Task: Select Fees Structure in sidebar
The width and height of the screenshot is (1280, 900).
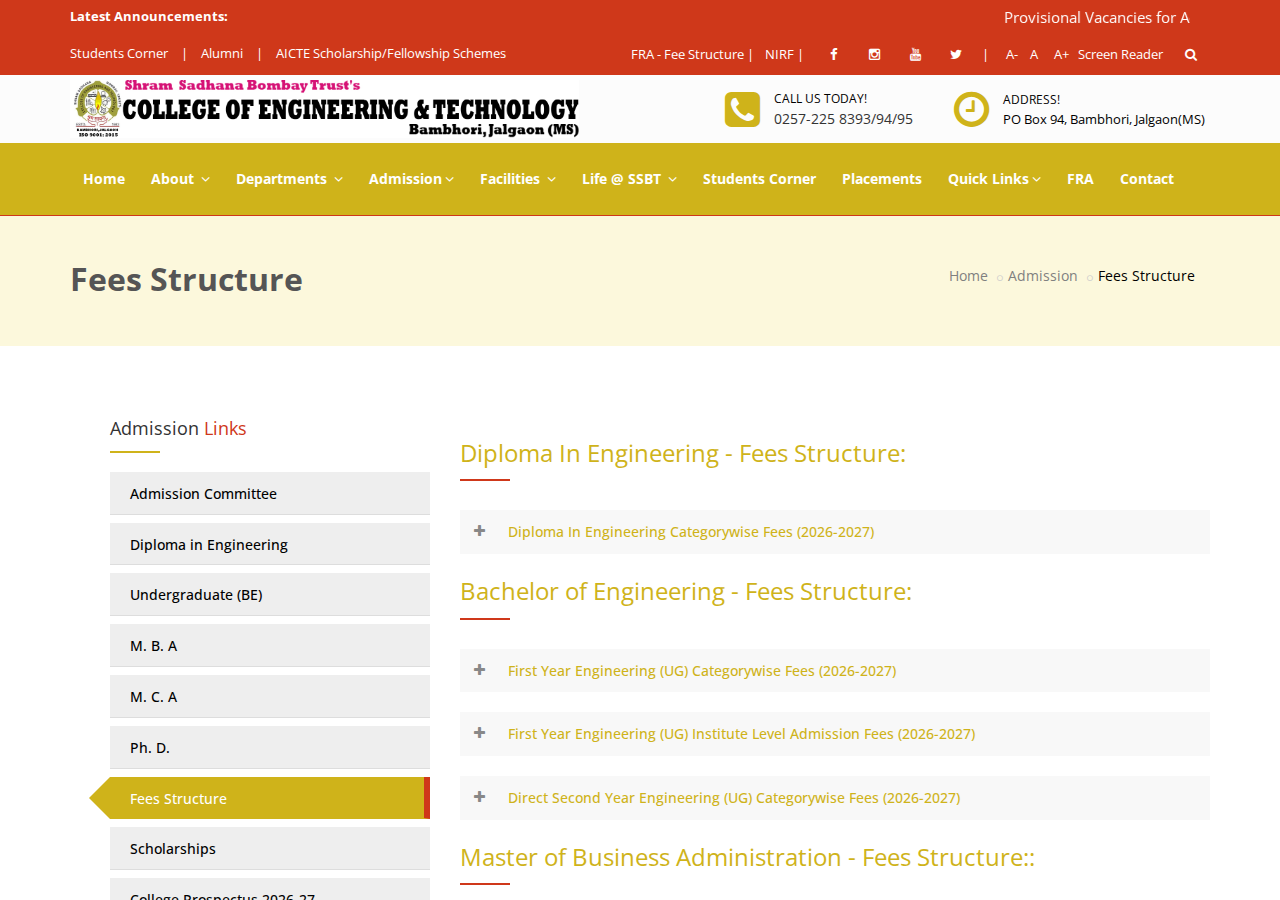Action: pos(270,798)
